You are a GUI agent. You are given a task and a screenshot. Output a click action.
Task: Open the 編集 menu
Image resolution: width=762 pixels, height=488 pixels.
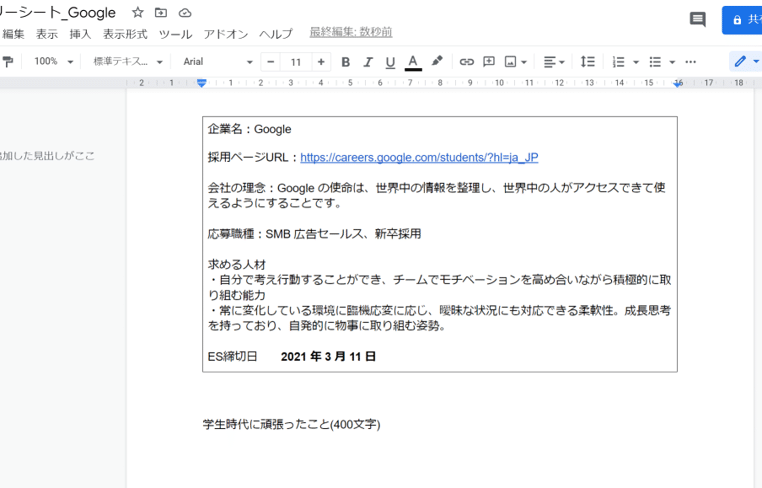[13, 34]
